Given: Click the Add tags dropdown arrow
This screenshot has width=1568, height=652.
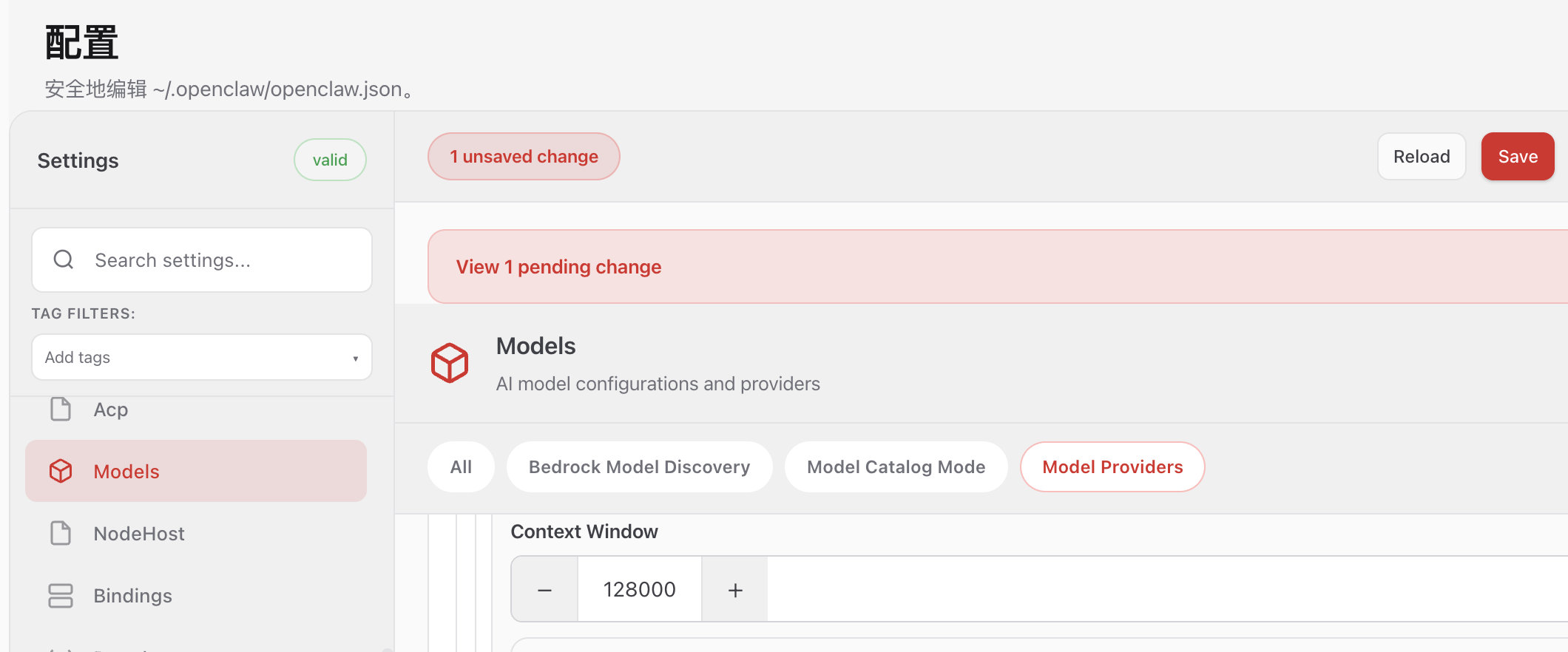Looking at the screenshot, I should click(356, 359).
